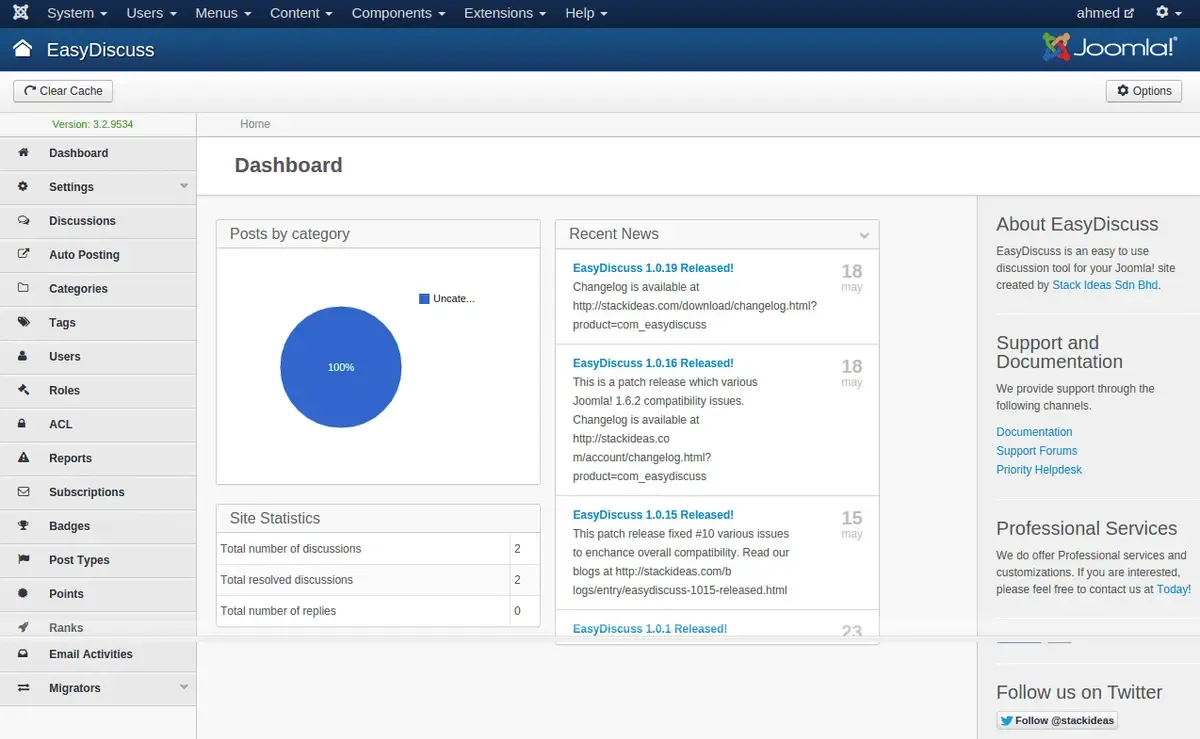
Task: Open the System menu
Action: tap(77, 13)
